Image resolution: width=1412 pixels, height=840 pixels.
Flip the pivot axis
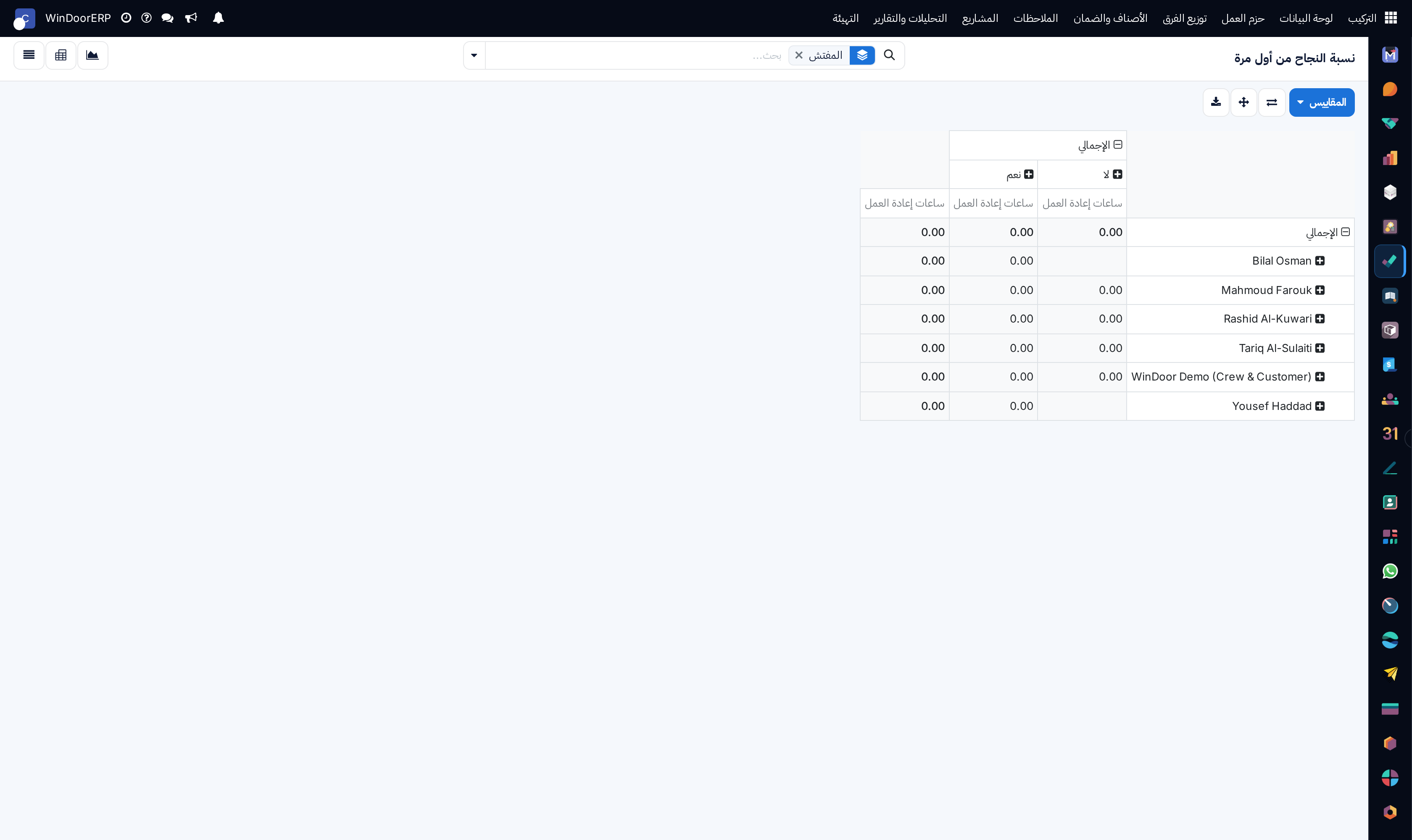[x=1272, y=102]
